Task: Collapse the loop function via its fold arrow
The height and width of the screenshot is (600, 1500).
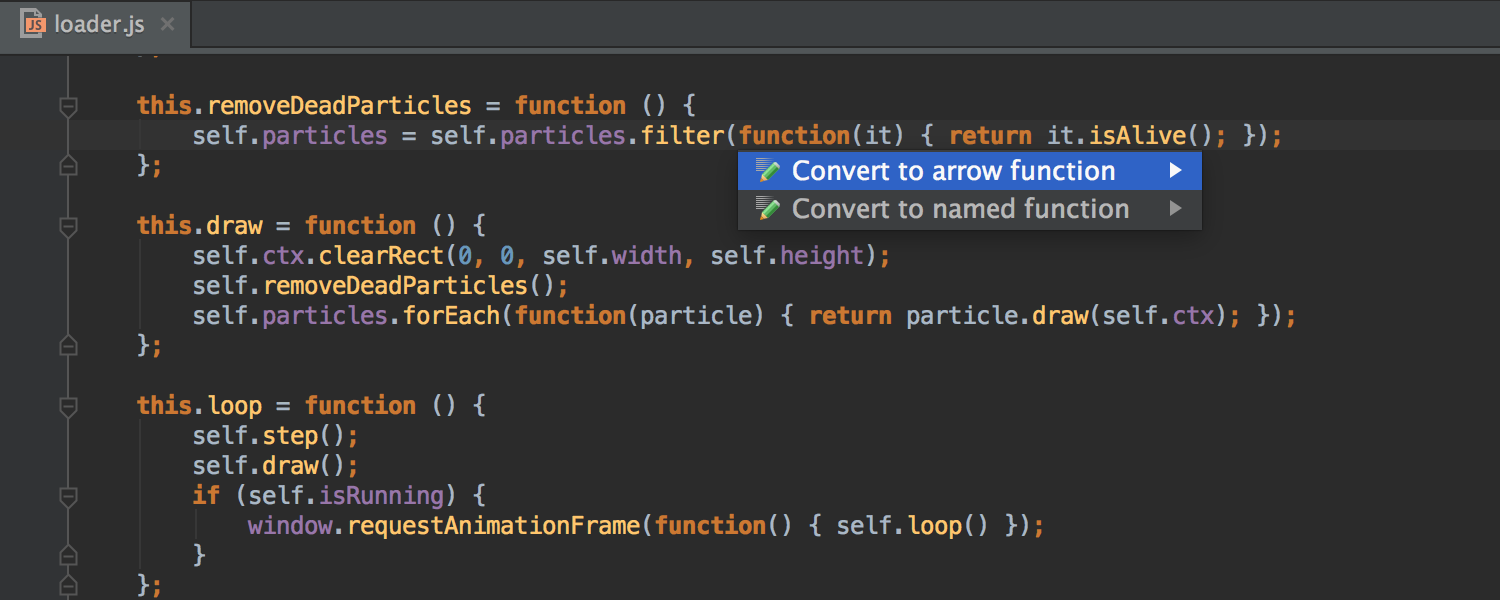Action: point(67,404)
